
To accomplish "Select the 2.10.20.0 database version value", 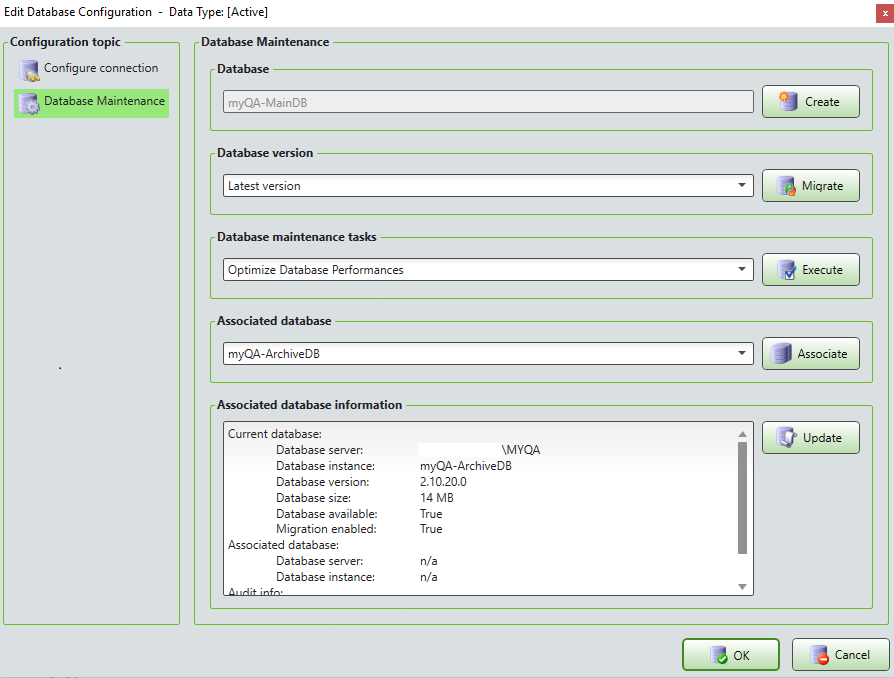I will tap(443, 482).
